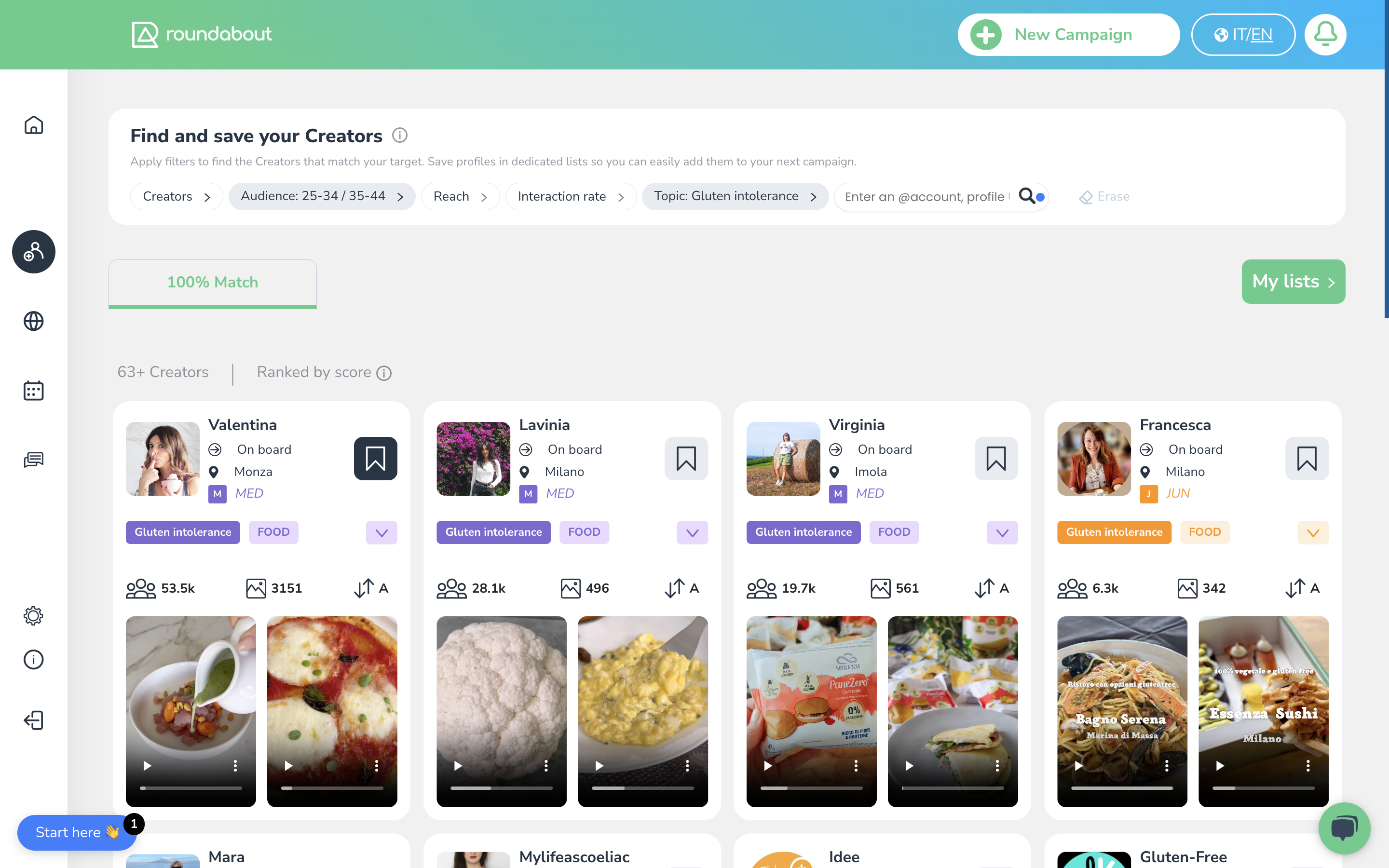Expand the Audience: 25-34 / 35-44 filter

click(x=321, y=196)
